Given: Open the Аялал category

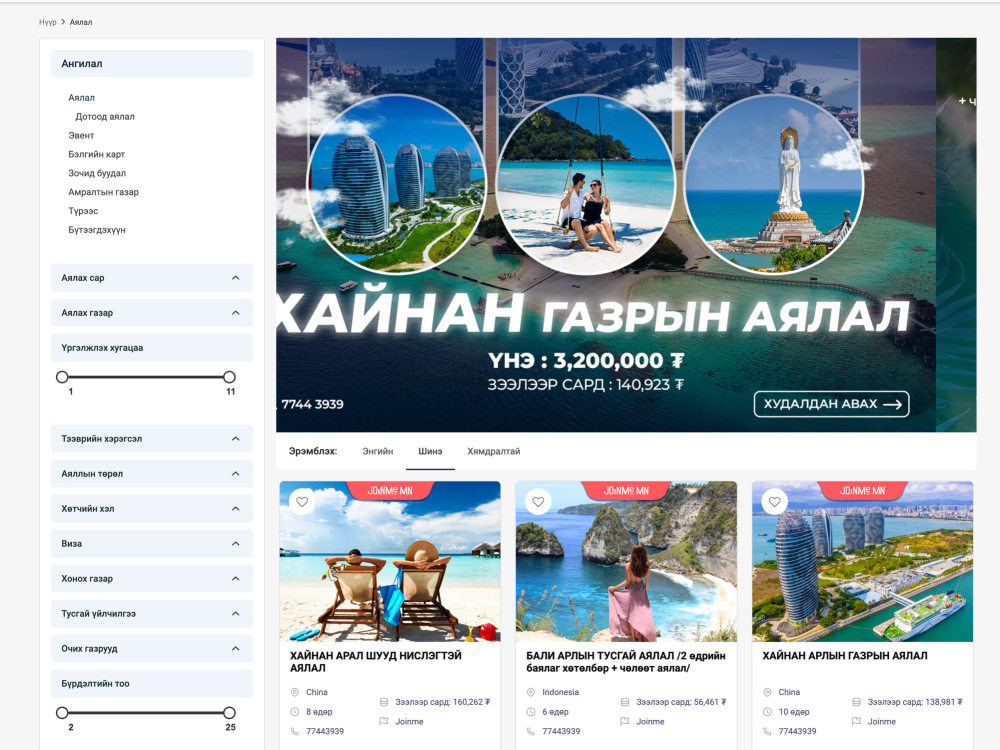Looking at the screenshot, I should [82, 98].
